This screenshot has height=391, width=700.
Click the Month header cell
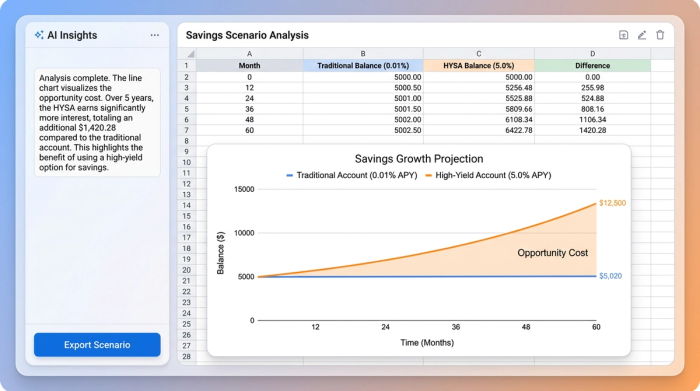(250, 66)
